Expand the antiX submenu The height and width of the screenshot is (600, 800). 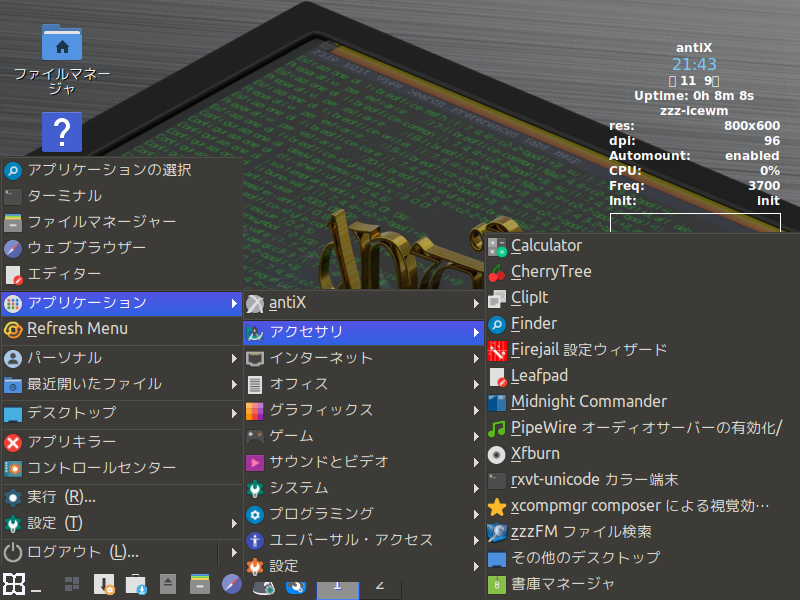[x=364, y=303]
